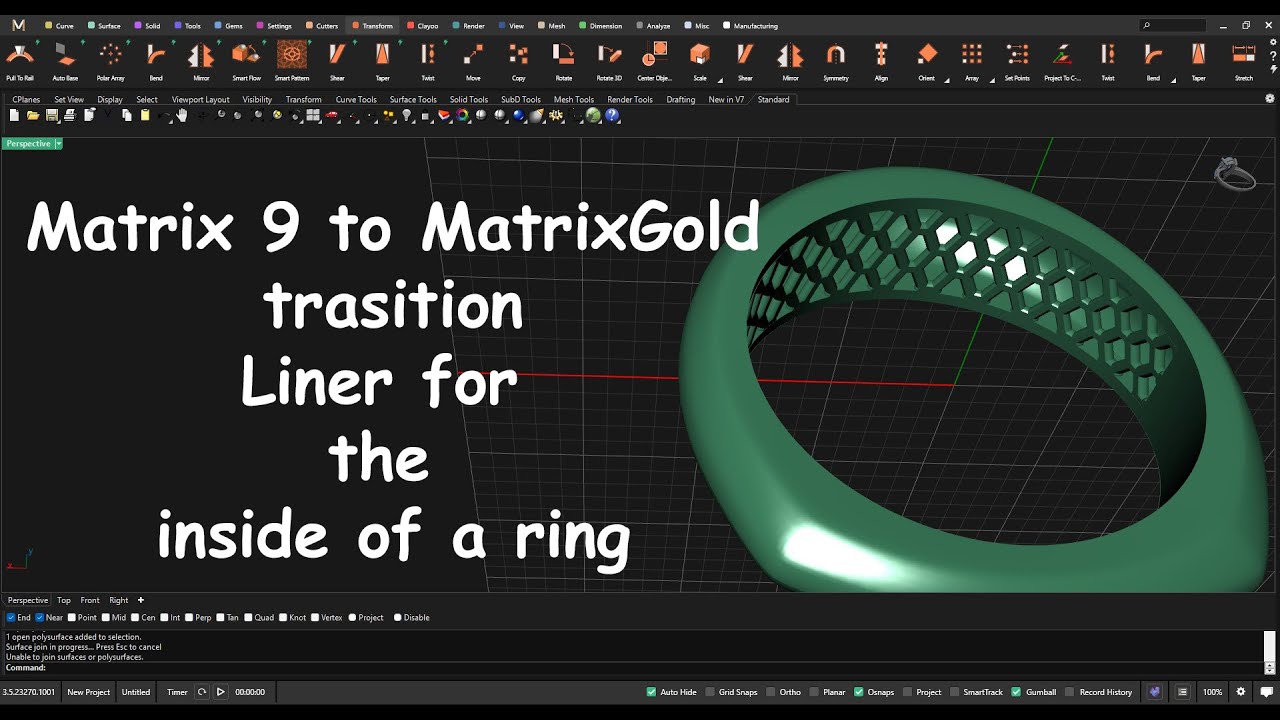Select the Array tool in the ribbon

click(x=972, y=62)
